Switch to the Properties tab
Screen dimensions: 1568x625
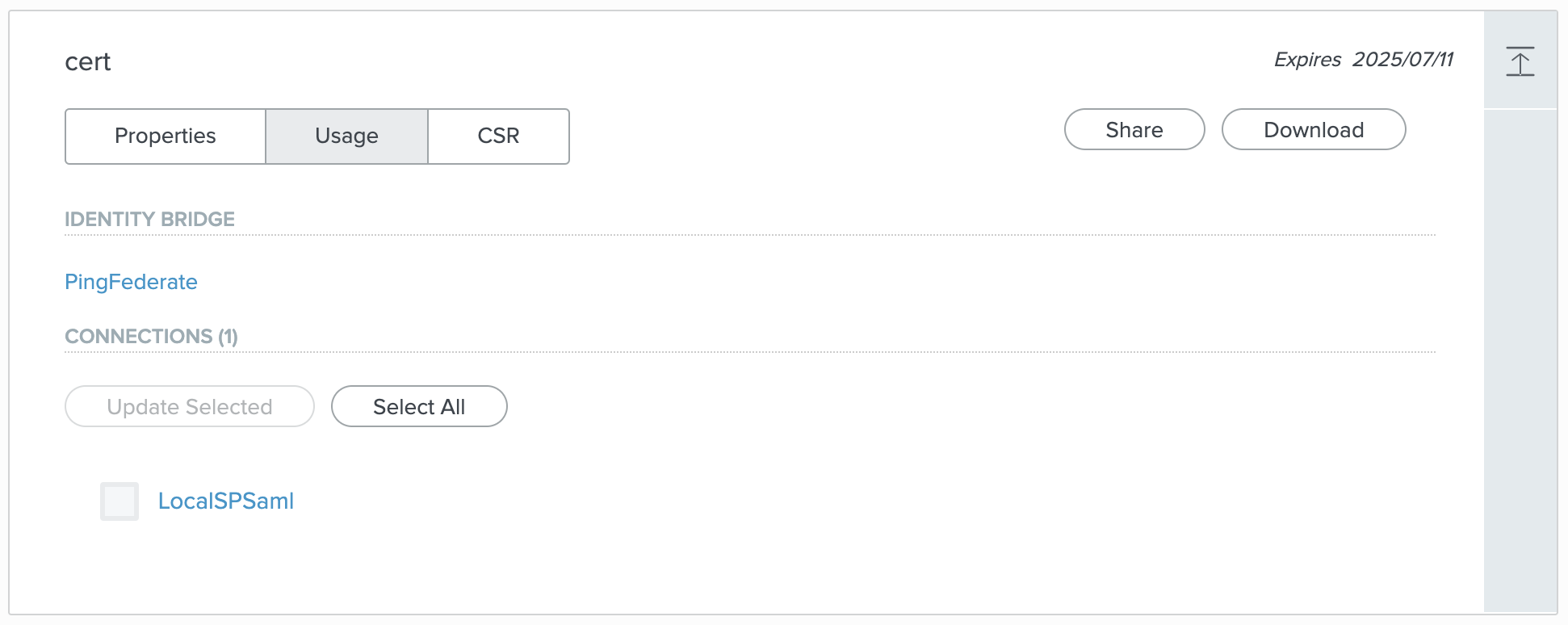(x=165, y=136)
